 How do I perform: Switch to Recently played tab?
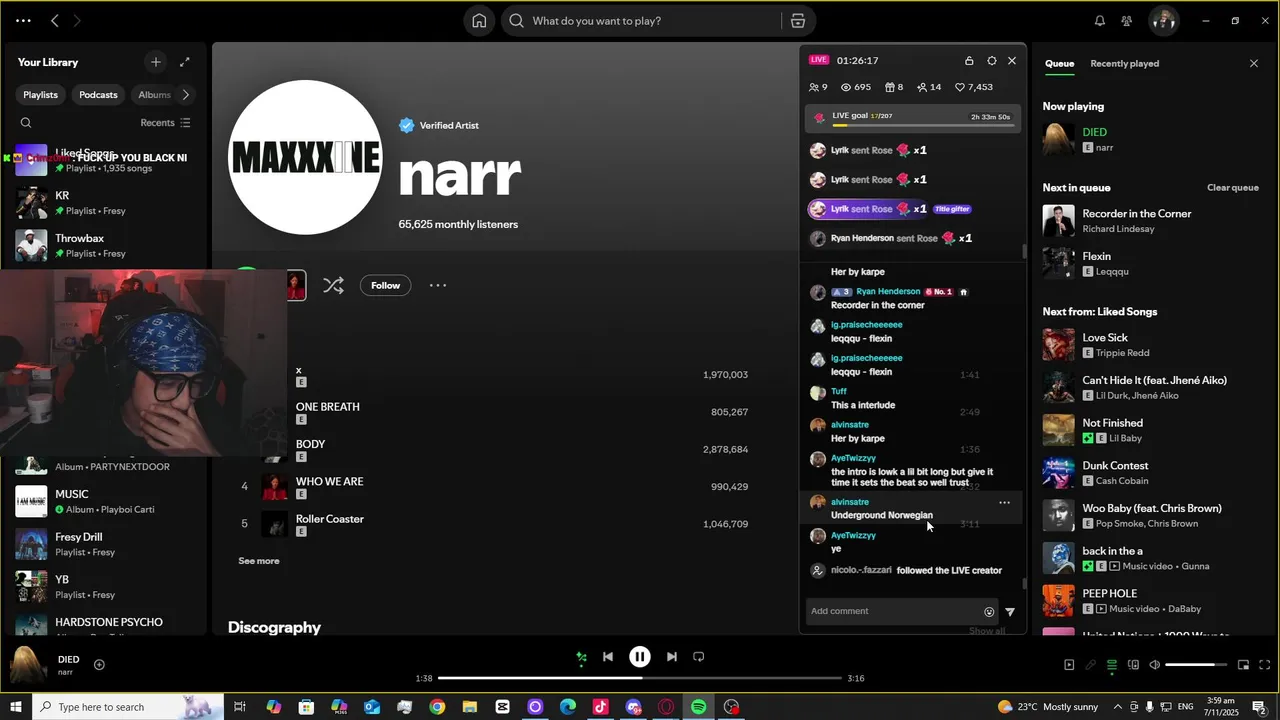click(x=1125, y=63)
